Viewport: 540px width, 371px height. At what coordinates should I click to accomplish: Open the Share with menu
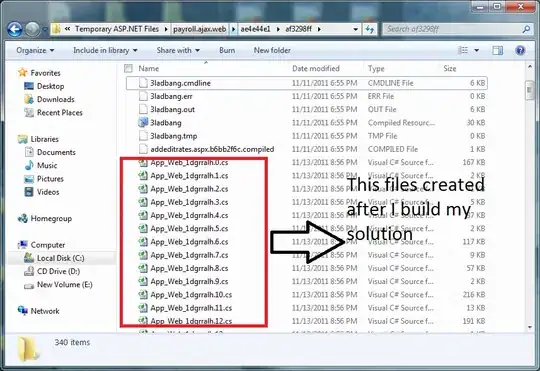point(178,50)
